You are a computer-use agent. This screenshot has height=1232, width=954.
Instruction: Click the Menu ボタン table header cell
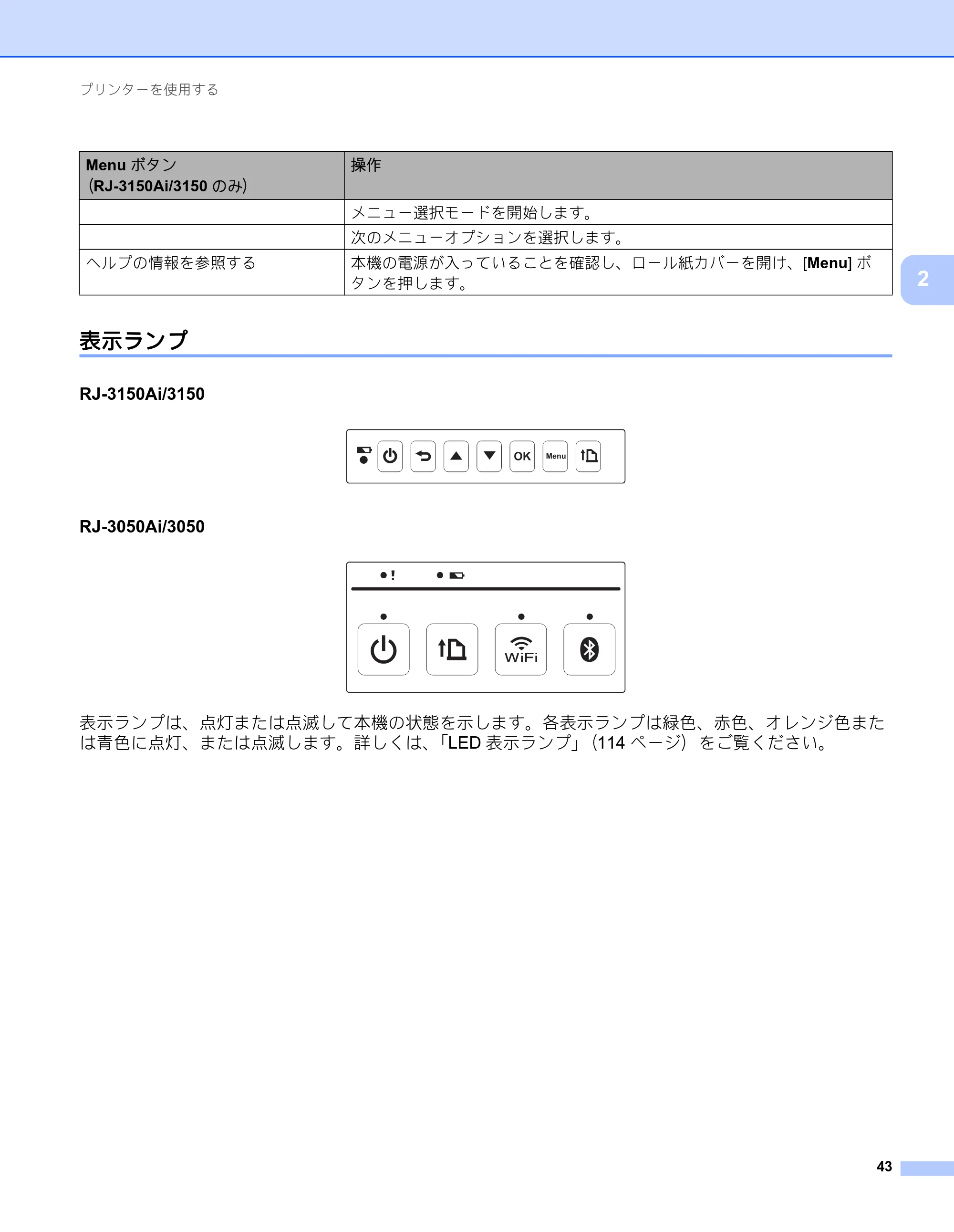point(212,176)
